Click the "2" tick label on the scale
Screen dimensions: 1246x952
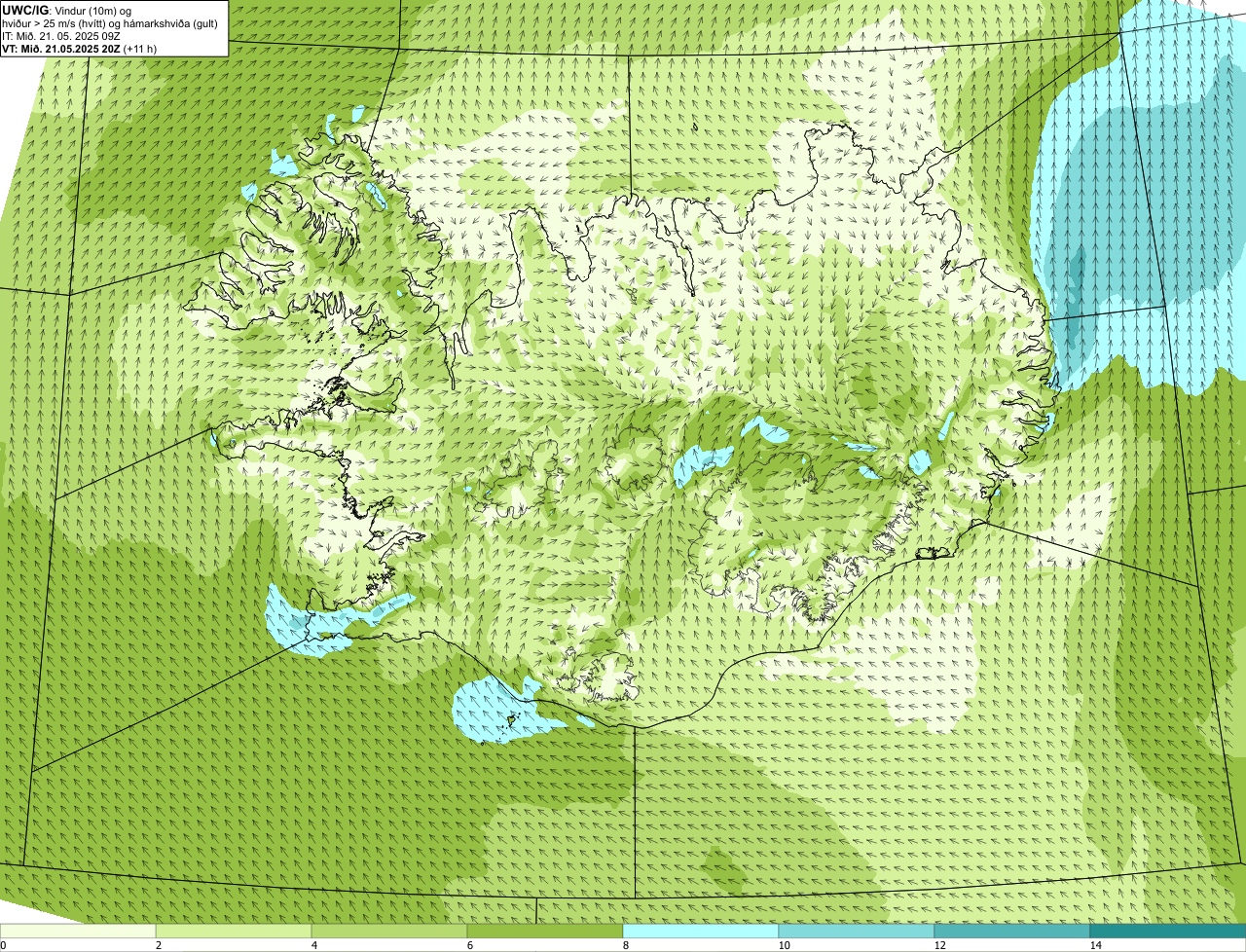pos(158,945)
